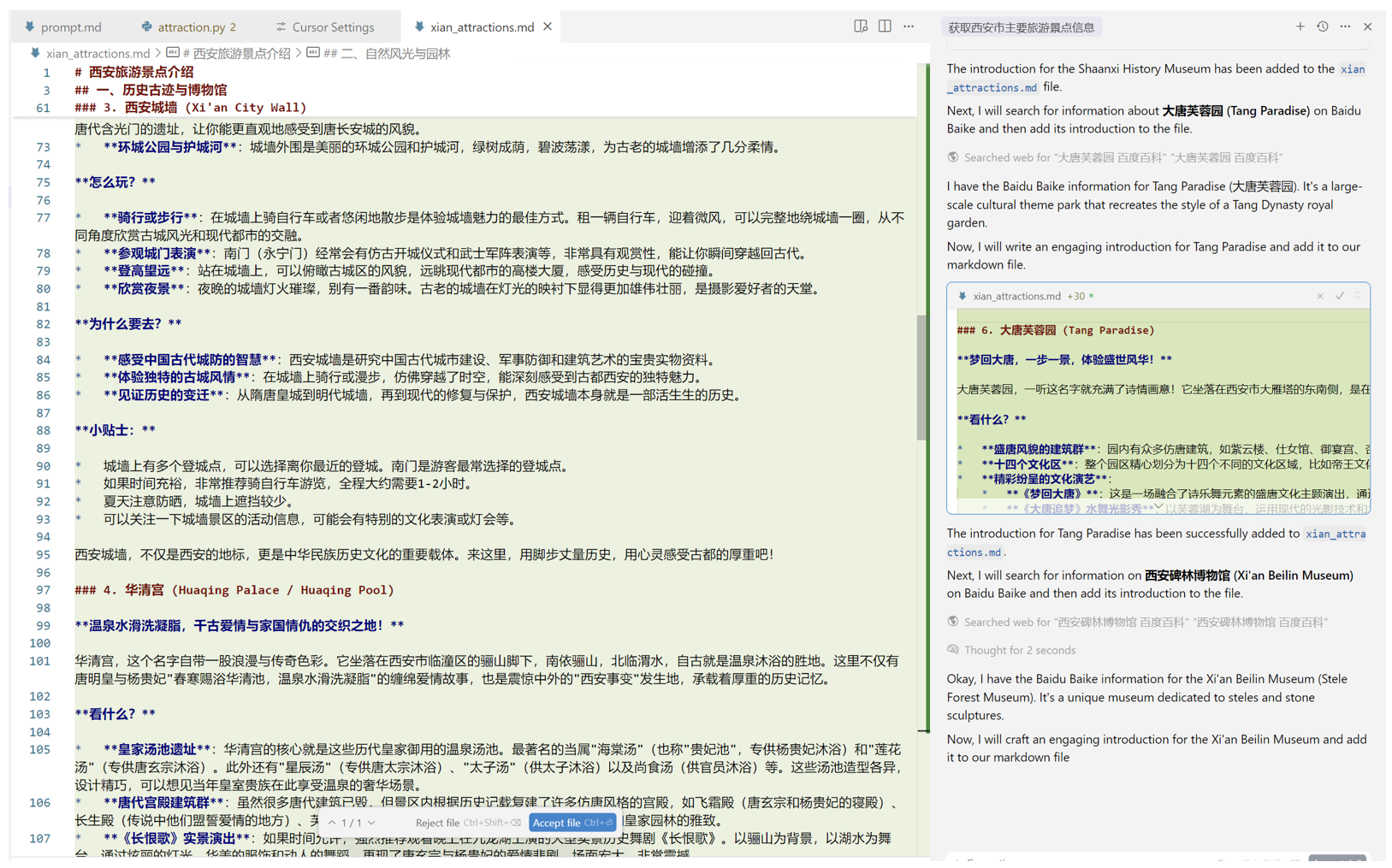
Task: Click the 大唐芙蓉园 heading in the diff card
Action: pos(1056,330)
